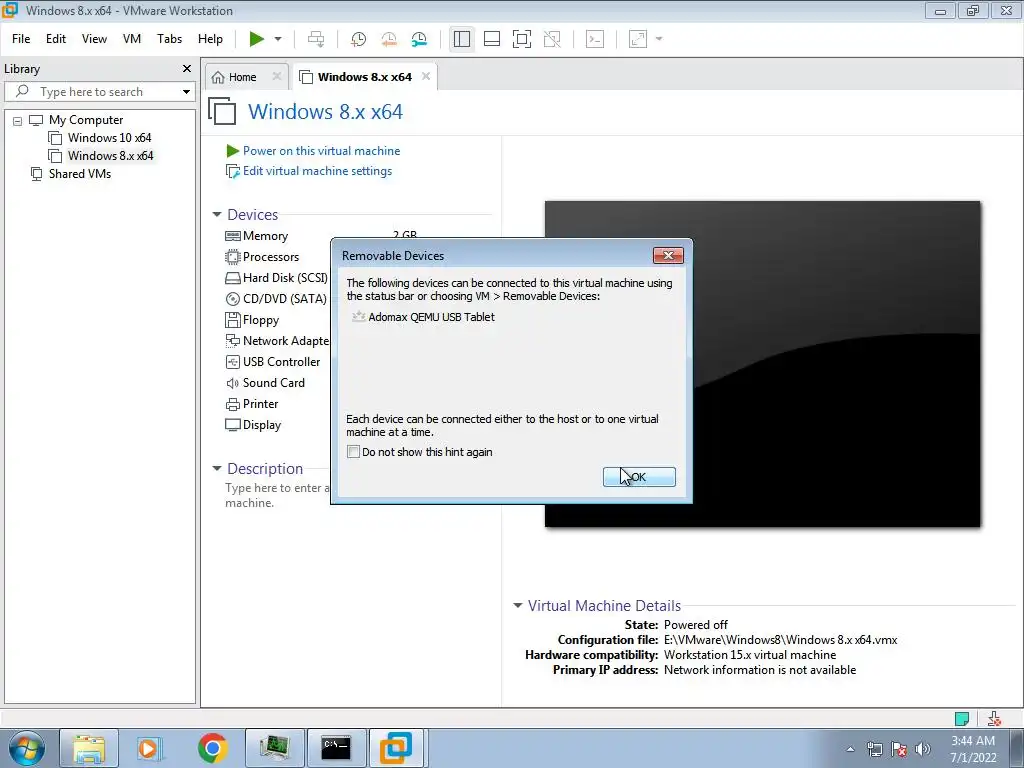
Task: Launch Google Chrome from the taskbar
Action: 213,748
